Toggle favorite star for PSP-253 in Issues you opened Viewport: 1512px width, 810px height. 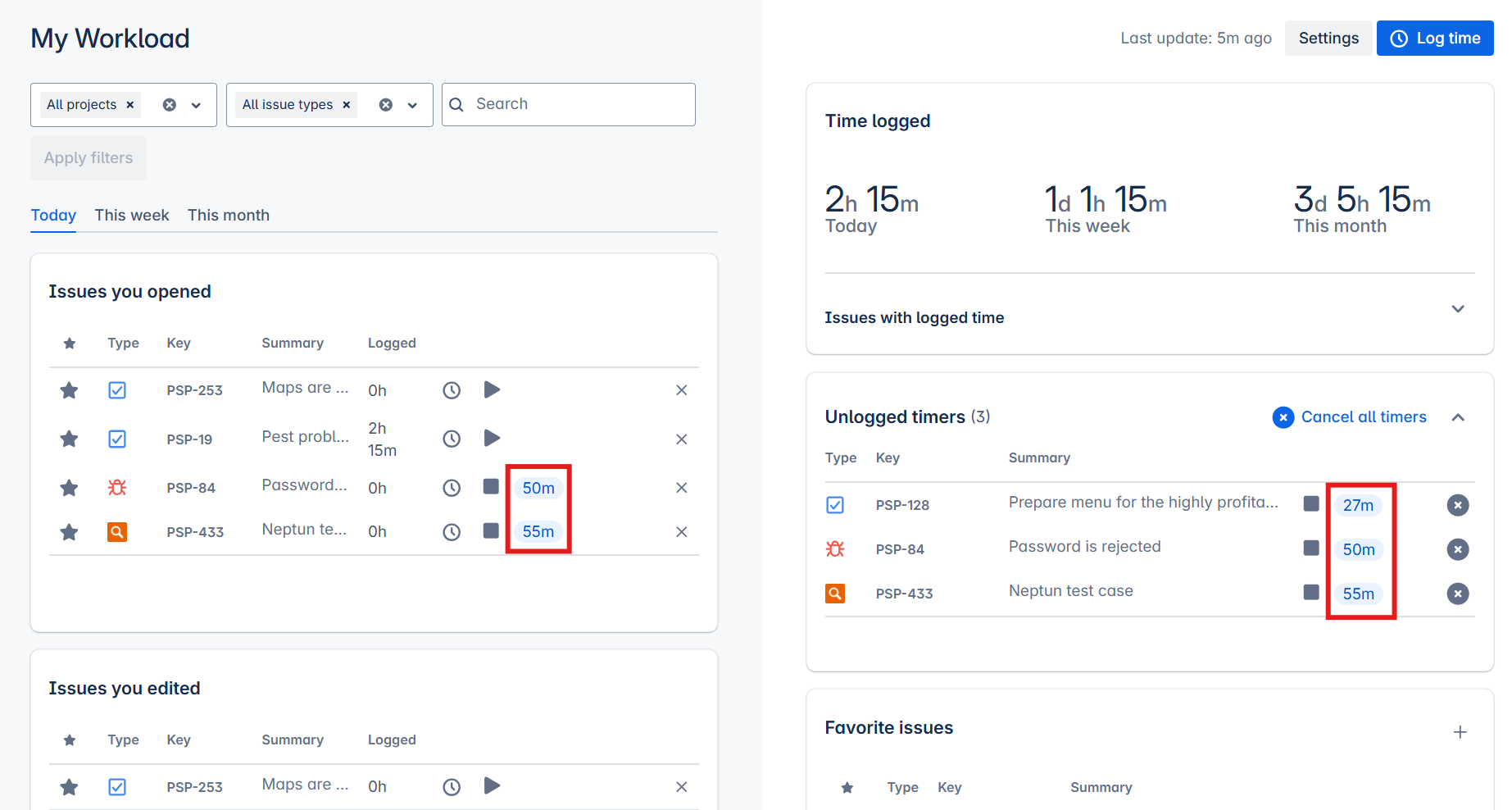[x=69, y=390]
